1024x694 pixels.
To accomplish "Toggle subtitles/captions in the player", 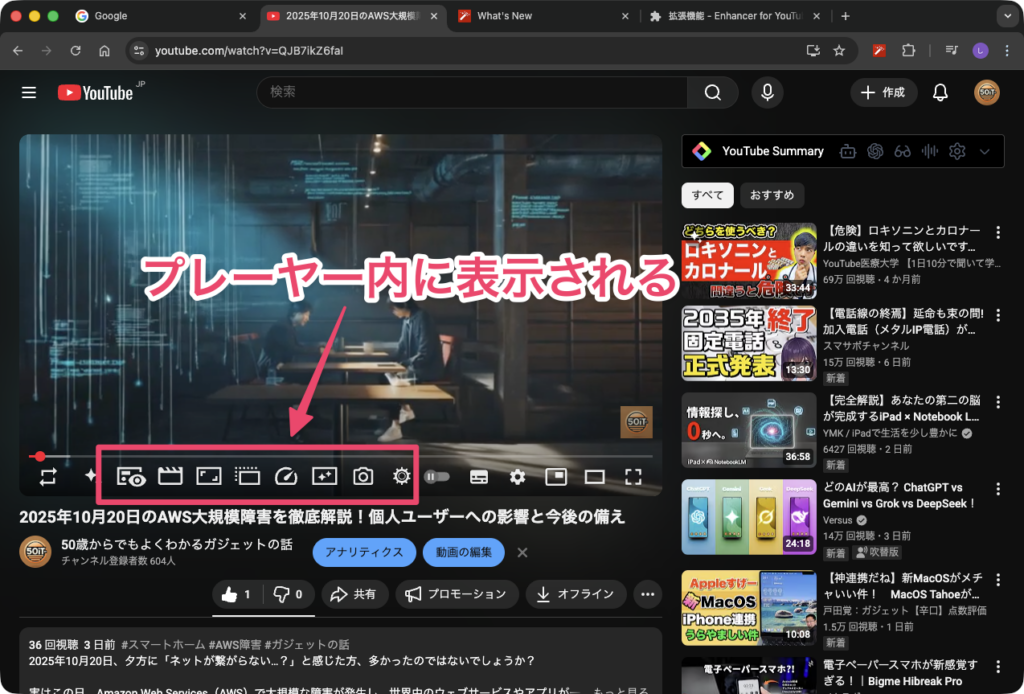I will tap(479, 477).
